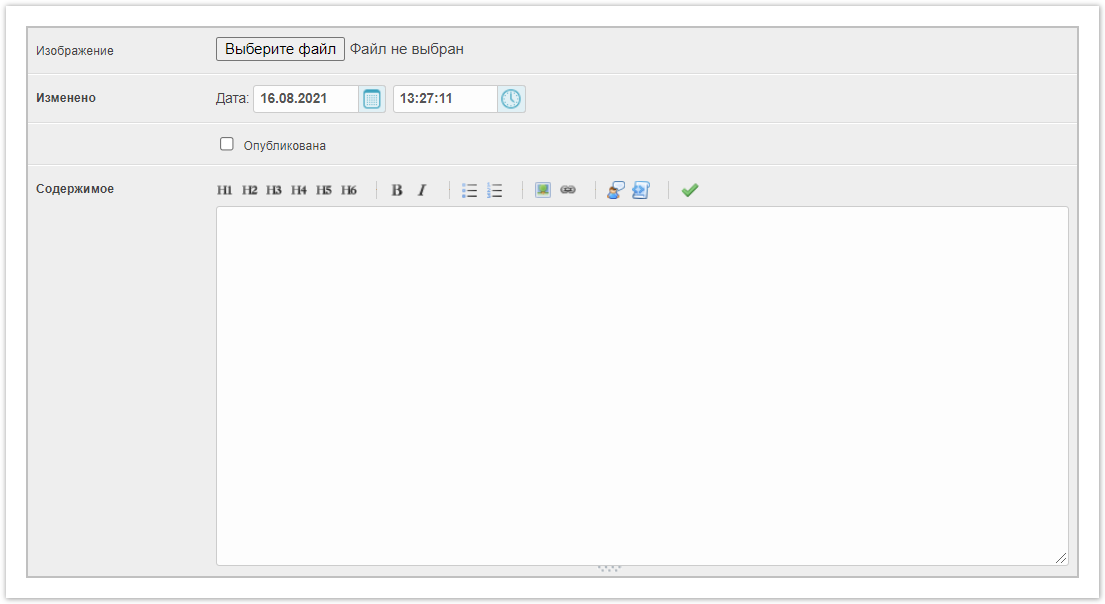The image size is (1105, 604).
Task: Apply H5 heading format
Action: (324, 190)
